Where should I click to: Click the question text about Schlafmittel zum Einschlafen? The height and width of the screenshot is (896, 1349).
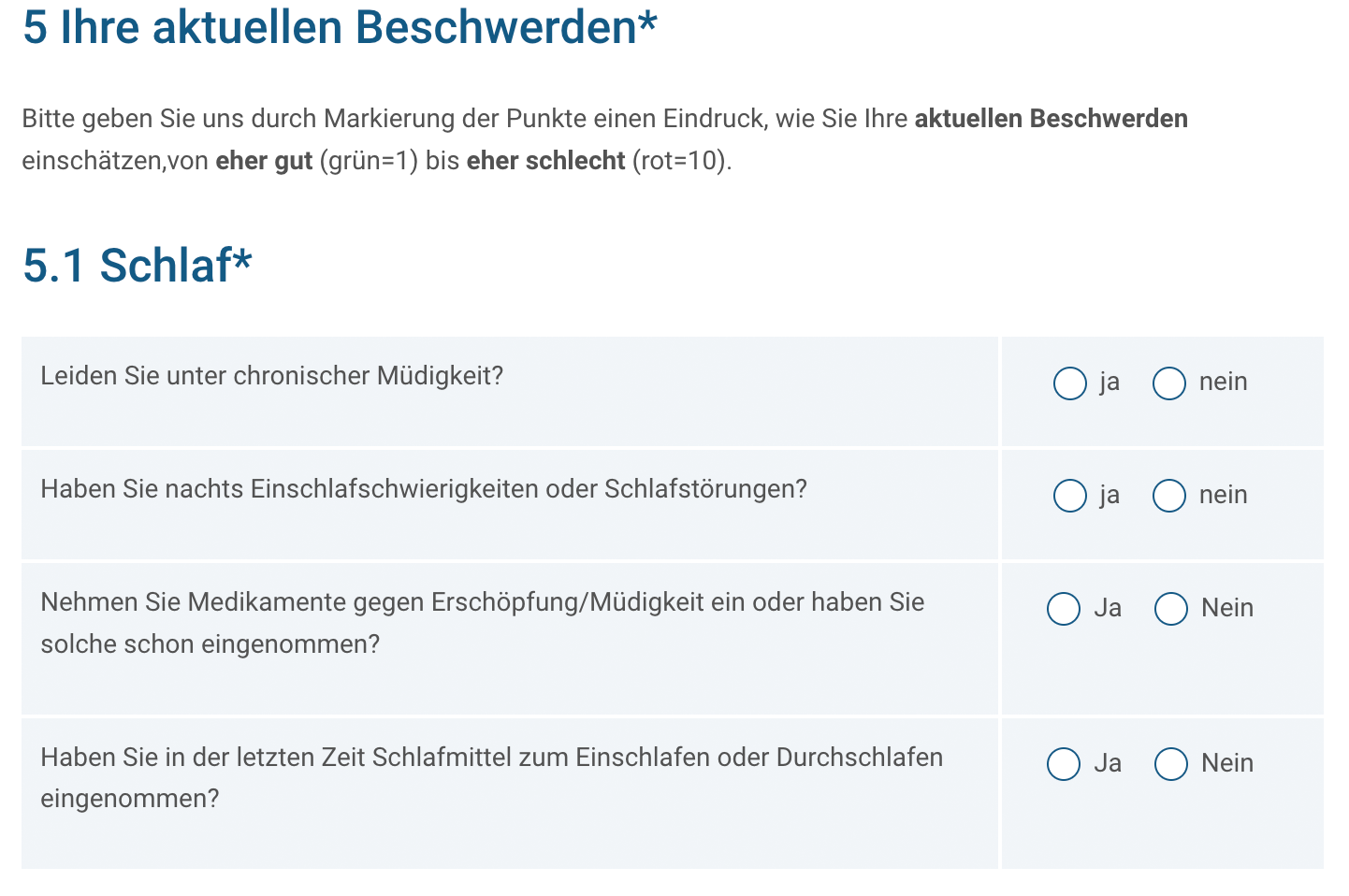point(492,778)
